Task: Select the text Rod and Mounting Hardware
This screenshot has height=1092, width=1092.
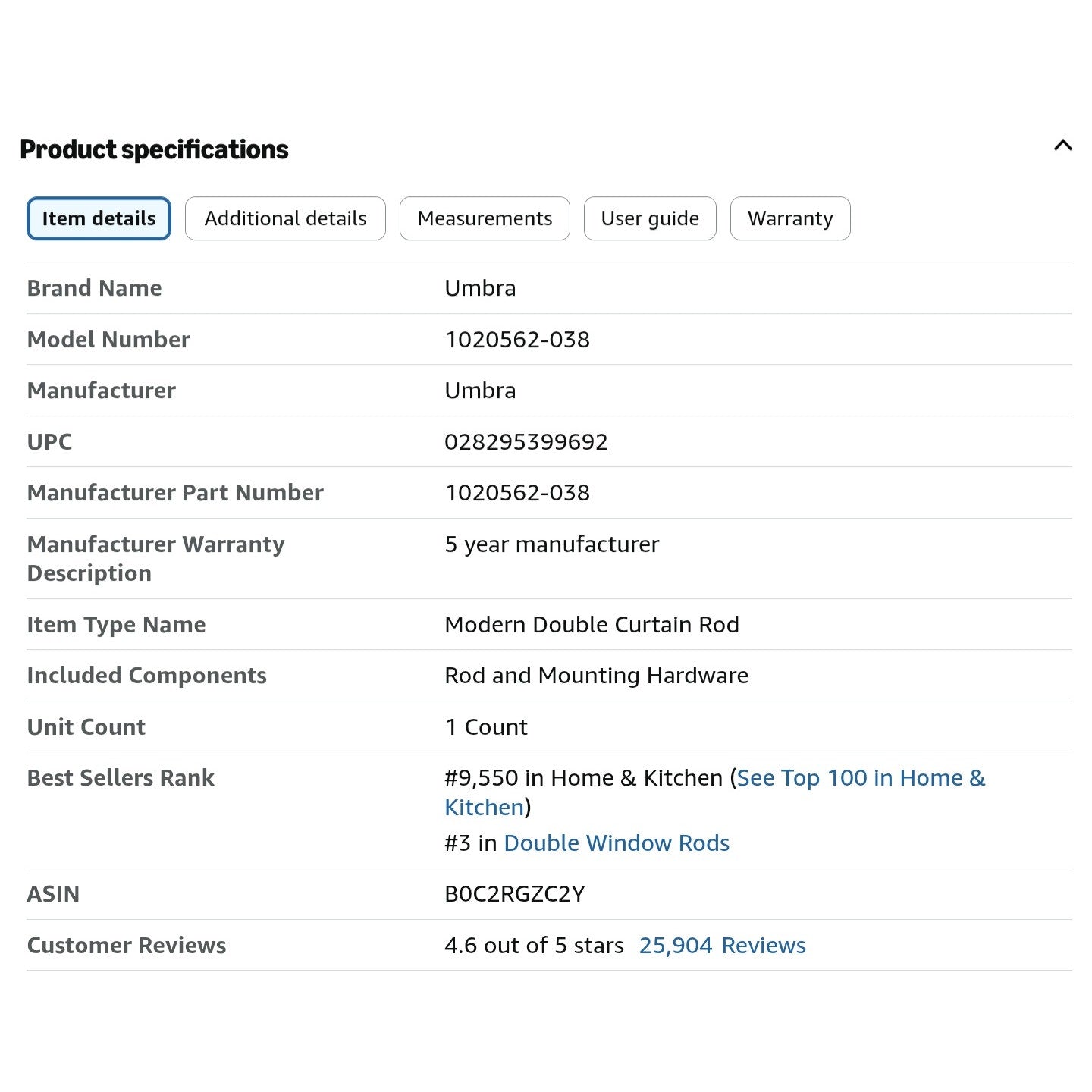Action: [596, 676]
